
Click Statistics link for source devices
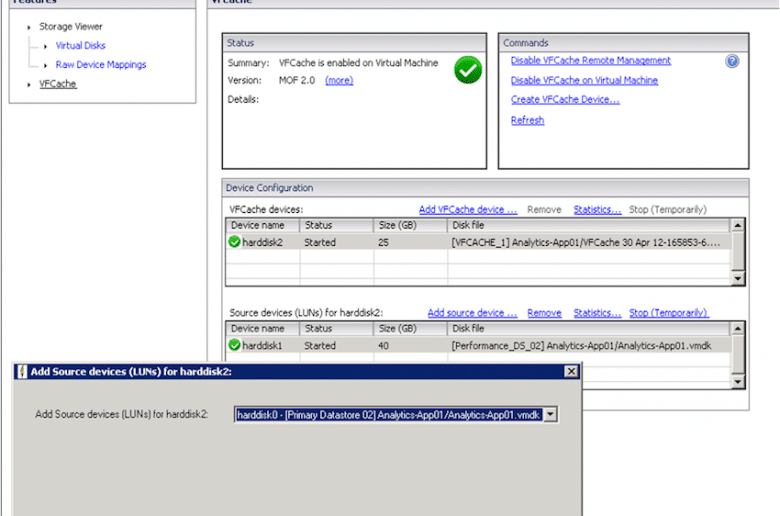click(597, 312)
